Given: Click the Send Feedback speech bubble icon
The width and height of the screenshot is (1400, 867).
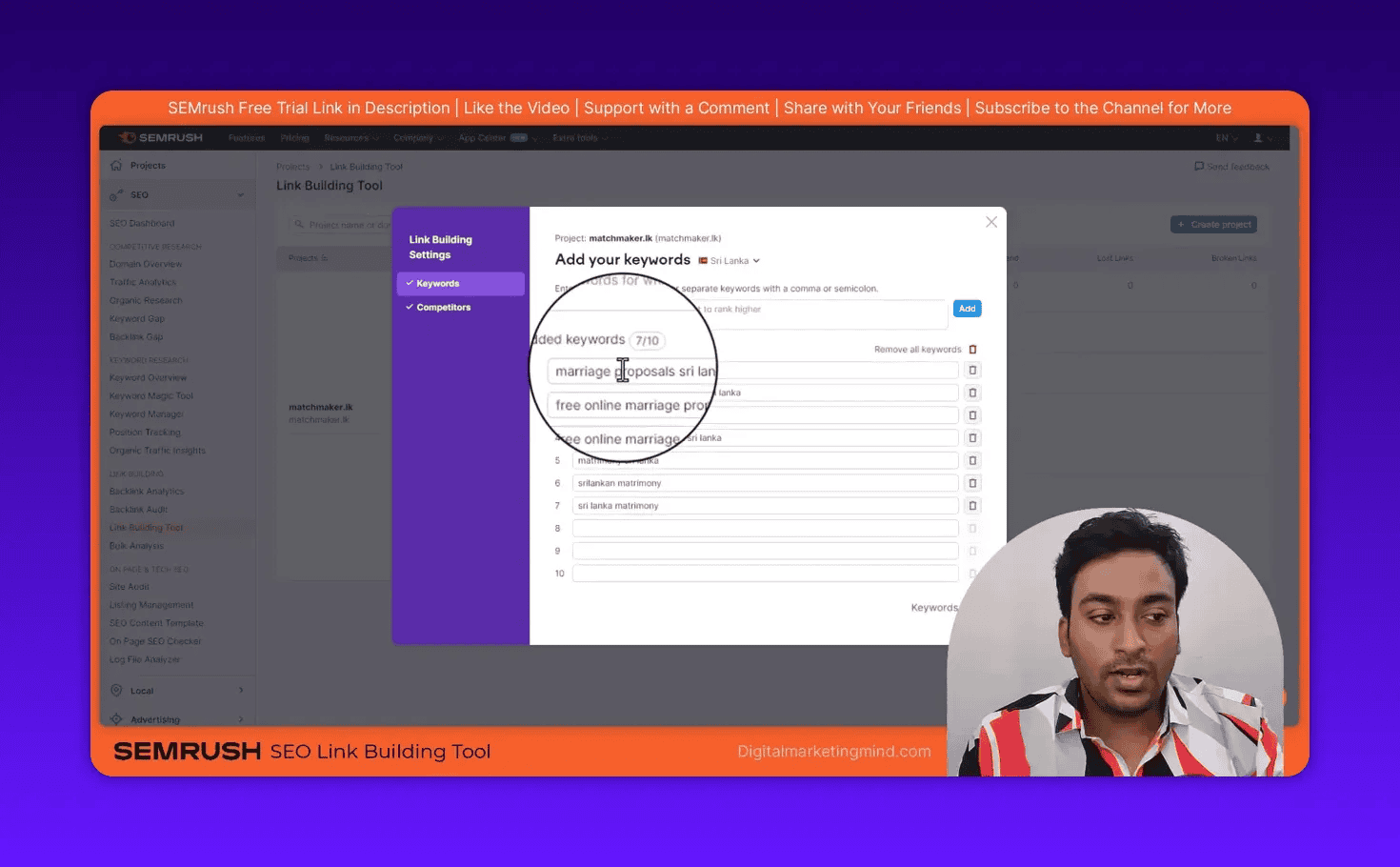Looking at the screenshot, I should pos(1199,166).
